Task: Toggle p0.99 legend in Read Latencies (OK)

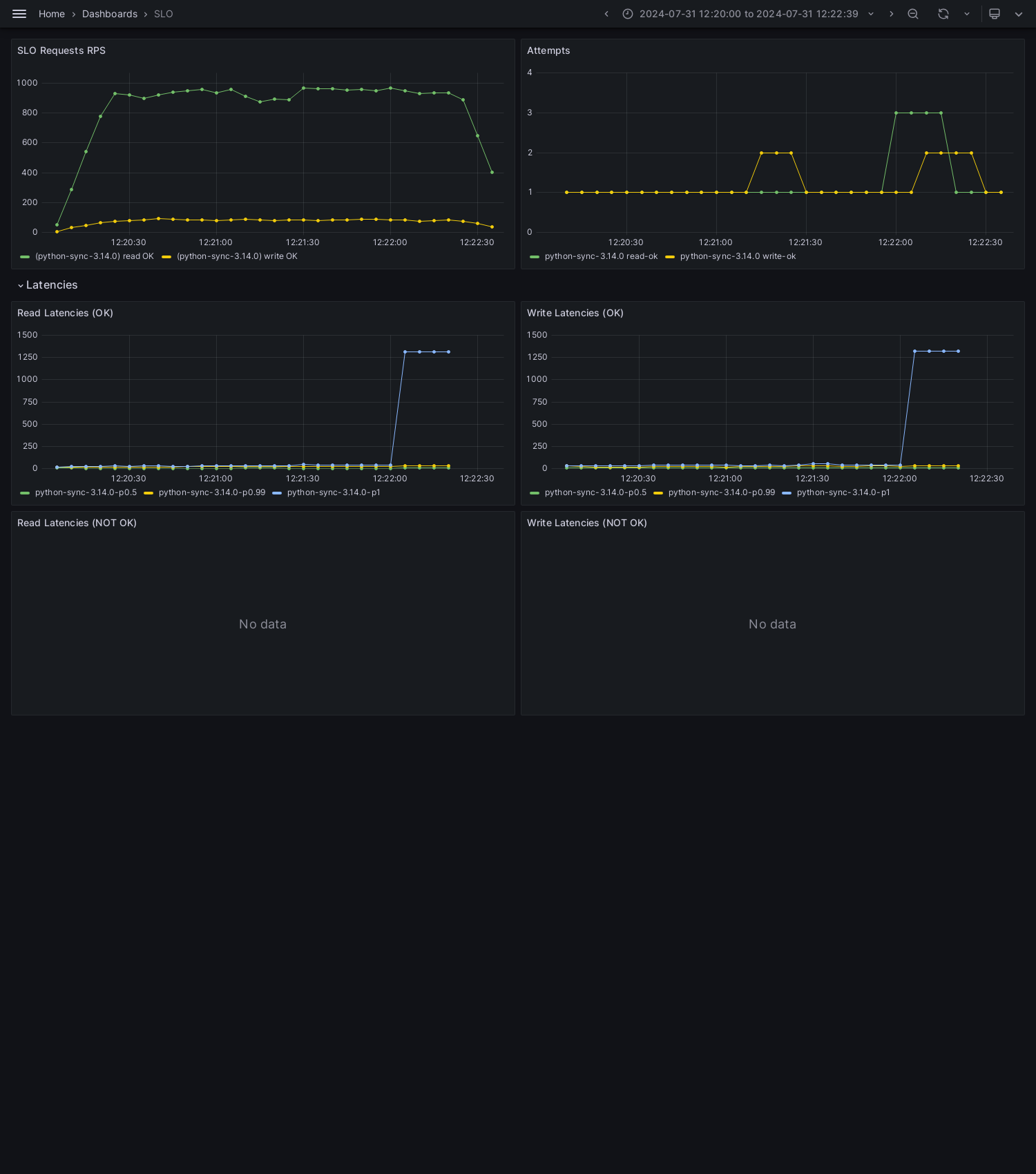Action: coord(212,492)
